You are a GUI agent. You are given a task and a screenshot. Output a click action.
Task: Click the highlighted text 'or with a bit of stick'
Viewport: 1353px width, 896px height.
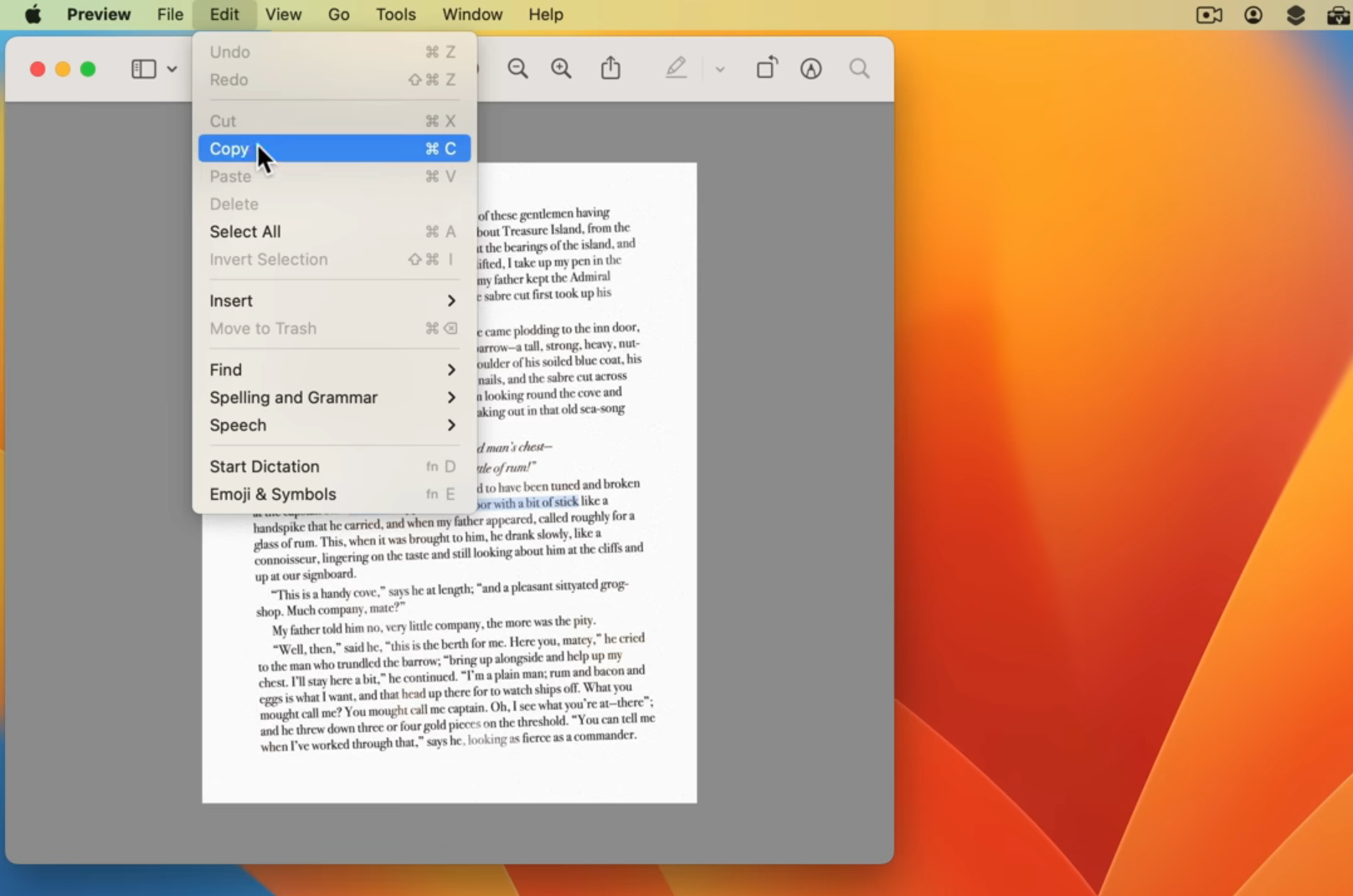[x=527, y=502]
